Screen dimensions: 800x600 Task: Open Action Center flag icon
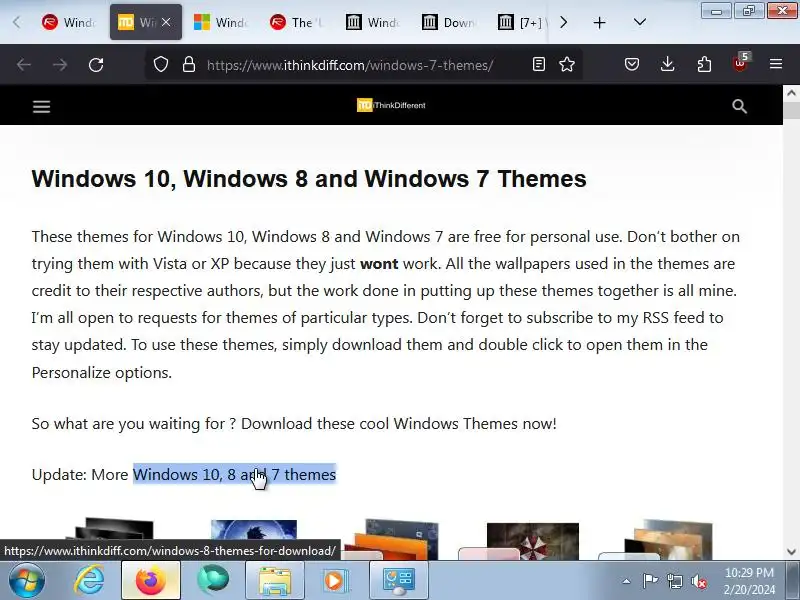(650, 581)
